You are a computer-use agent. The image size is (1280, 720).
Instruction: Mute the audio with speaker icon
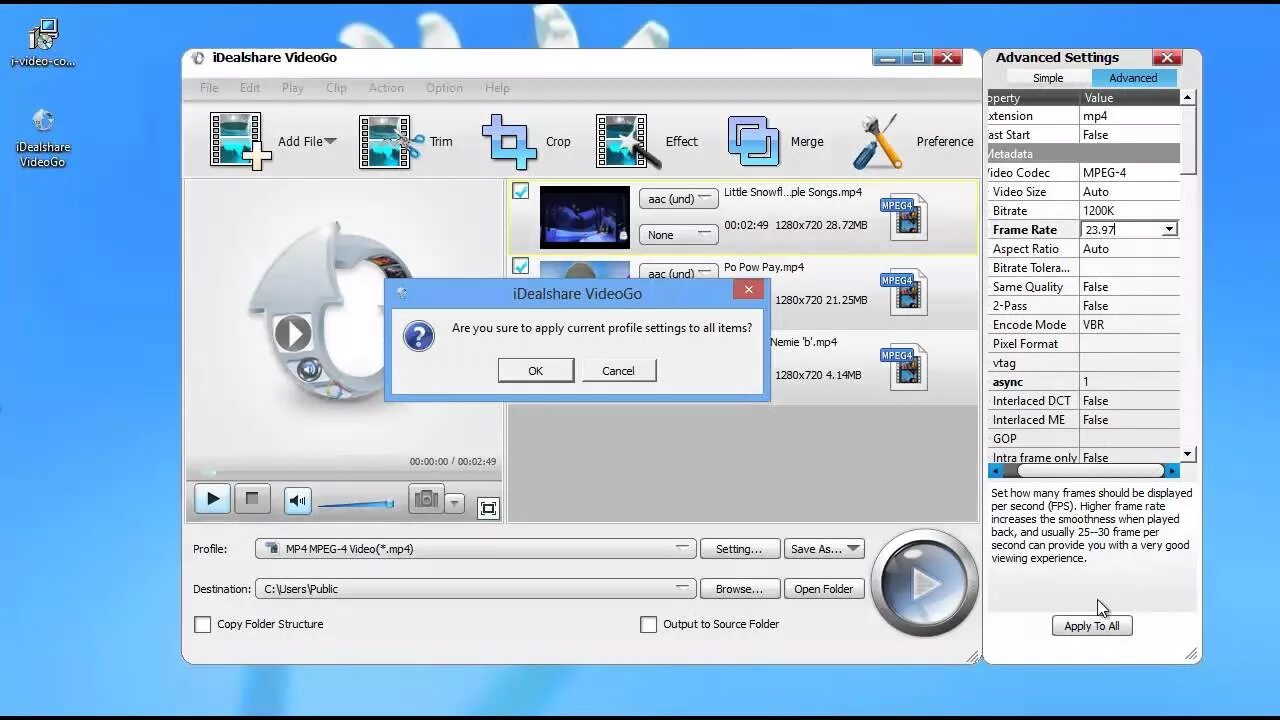(298, 501)
